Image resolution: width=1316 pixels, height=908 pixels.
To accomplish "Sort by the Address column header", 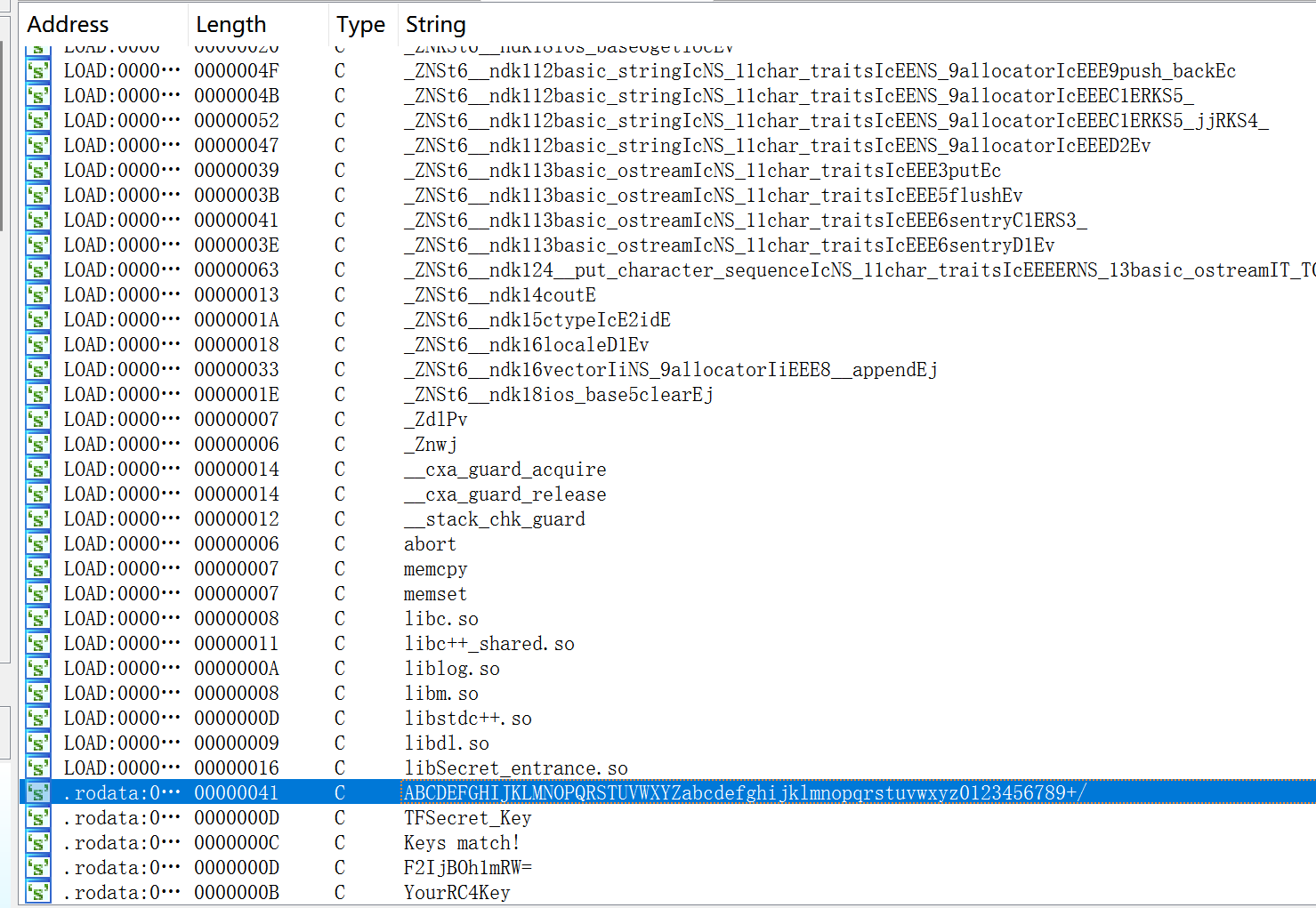I will (69, 24).
